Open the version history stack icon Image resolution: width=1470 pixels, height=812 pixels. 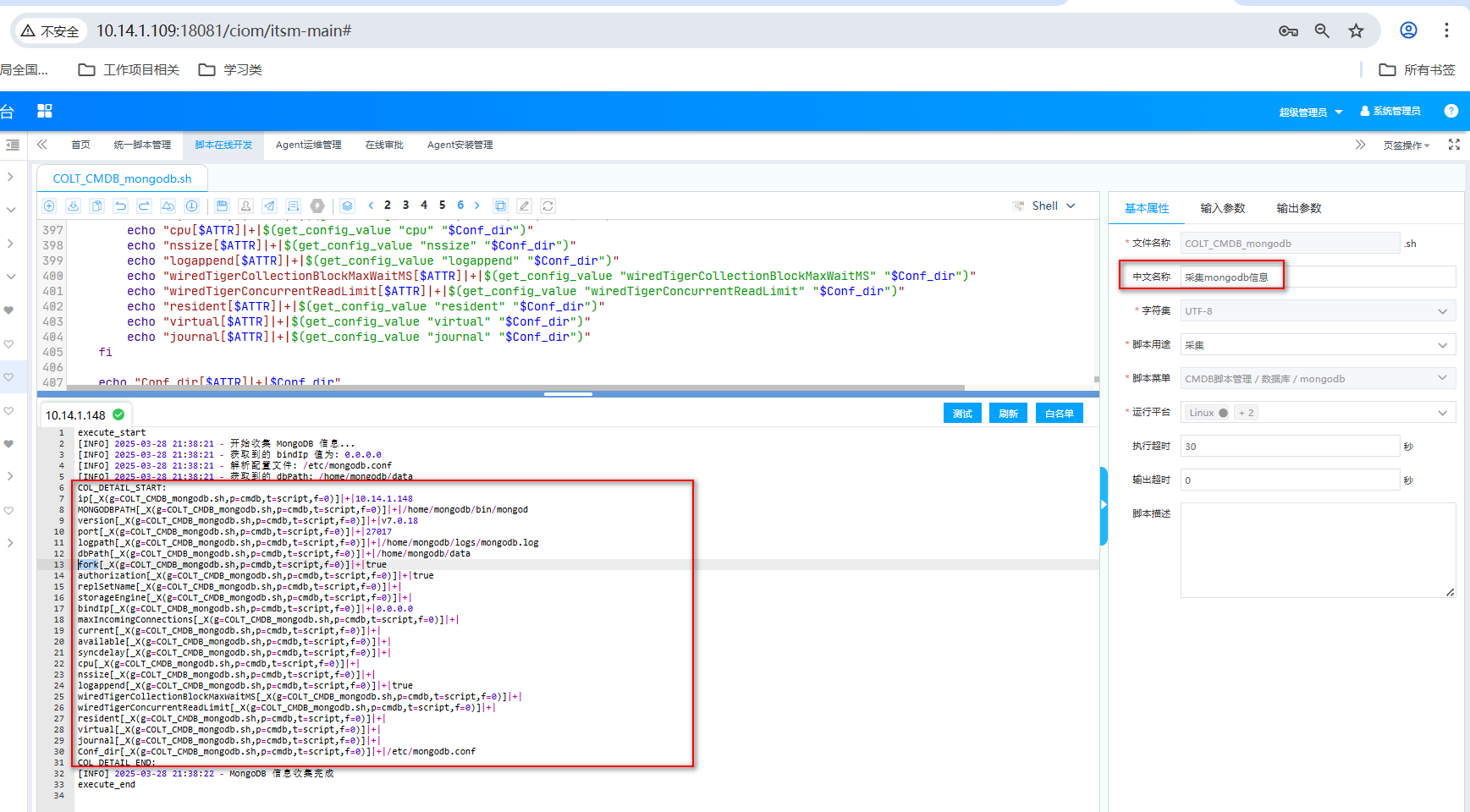348,206
